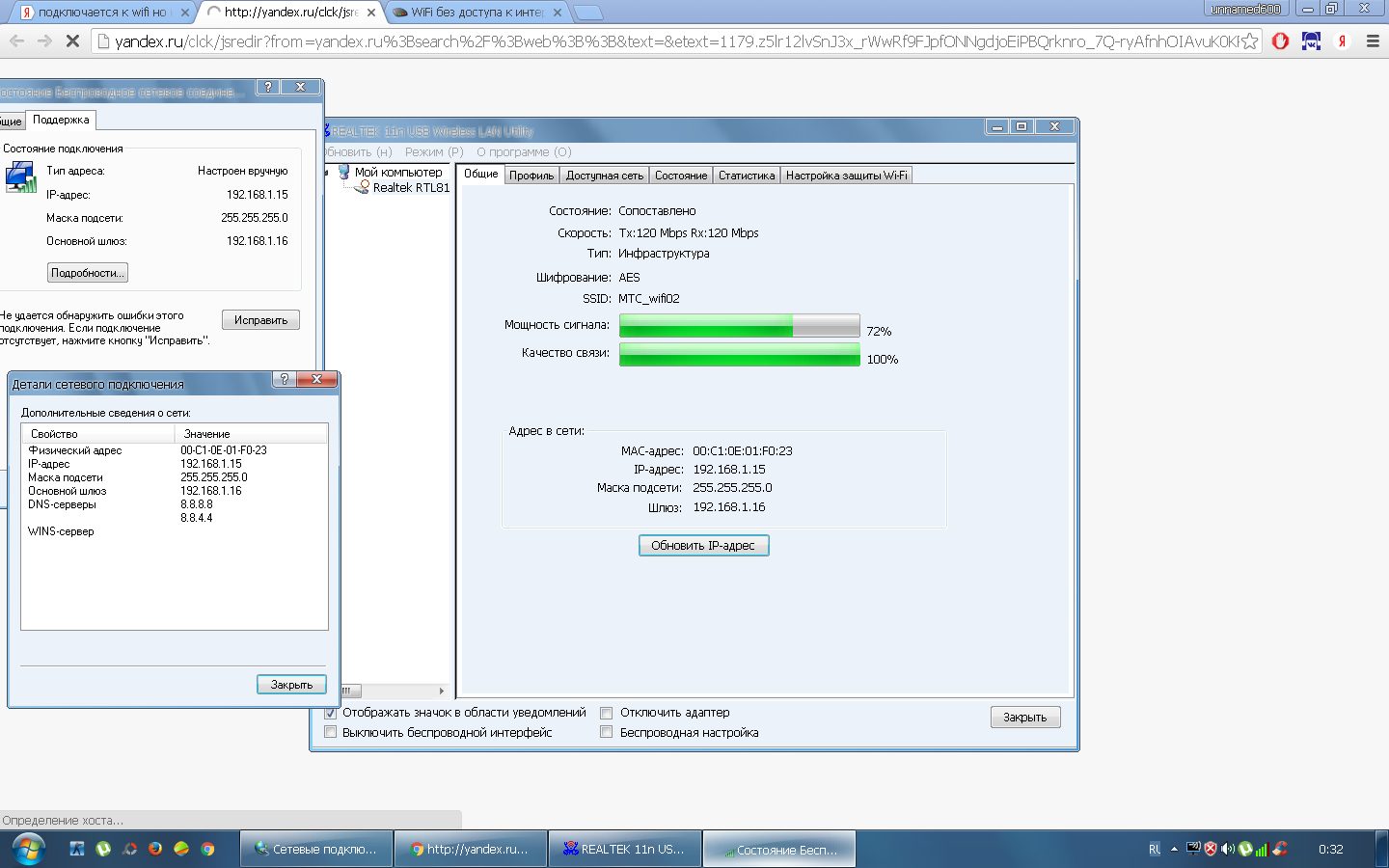This screenshot has width=1389, height=868.
Task: Click the clock showing 0:32
Action: 1331,850
